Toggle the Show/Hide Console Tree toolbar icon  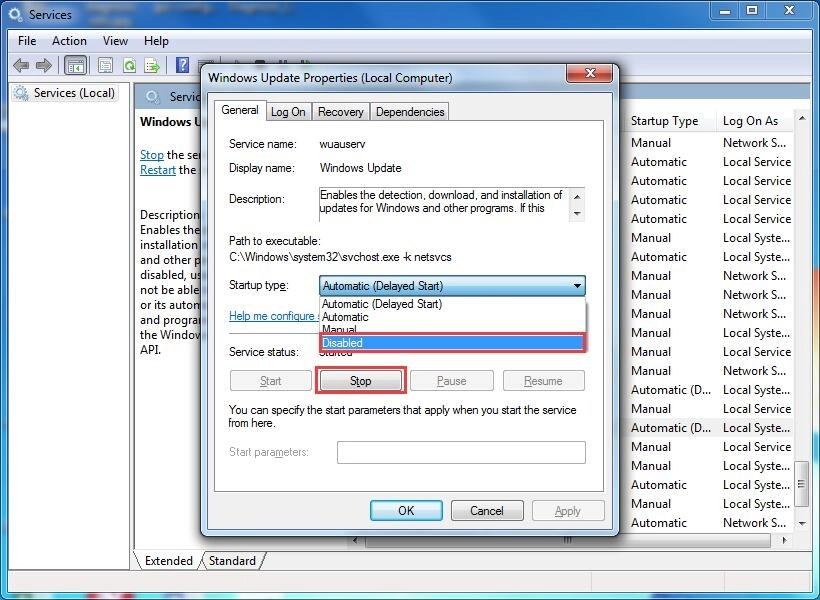coord(75,64)
